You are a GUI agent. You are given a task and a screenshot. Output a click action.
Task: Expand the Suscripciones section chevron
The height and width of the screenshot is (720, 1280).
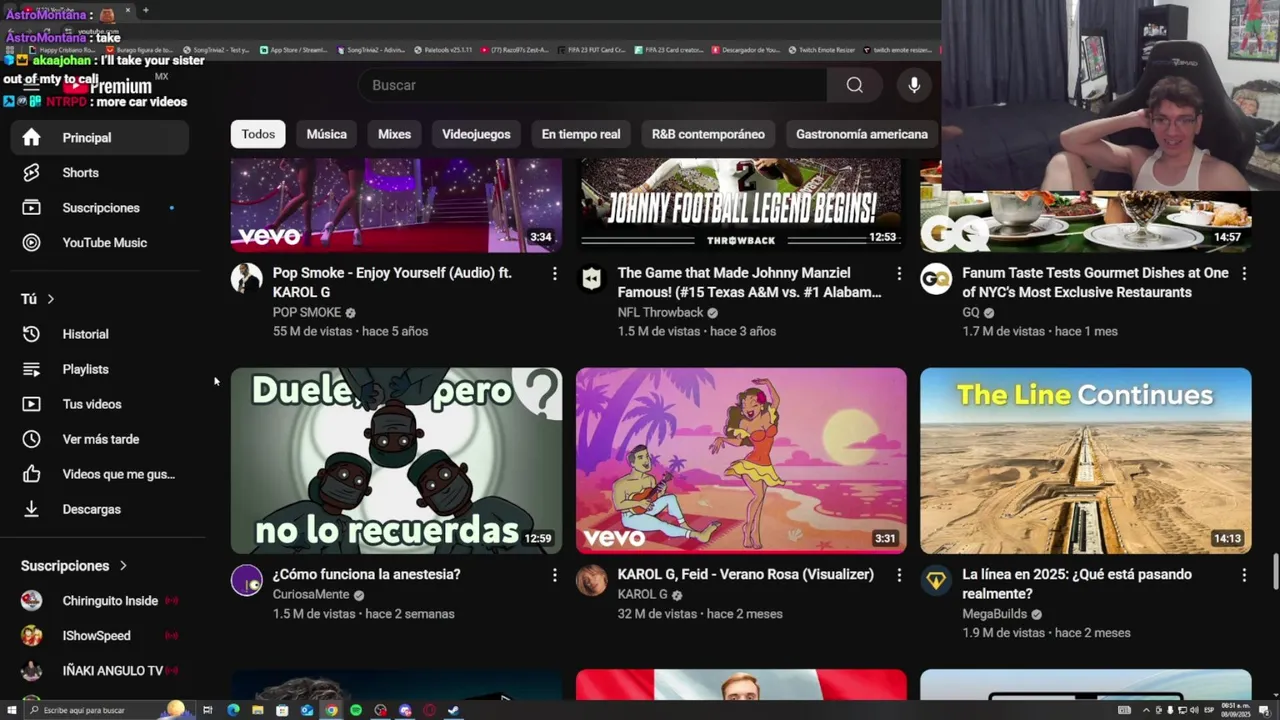123,566
